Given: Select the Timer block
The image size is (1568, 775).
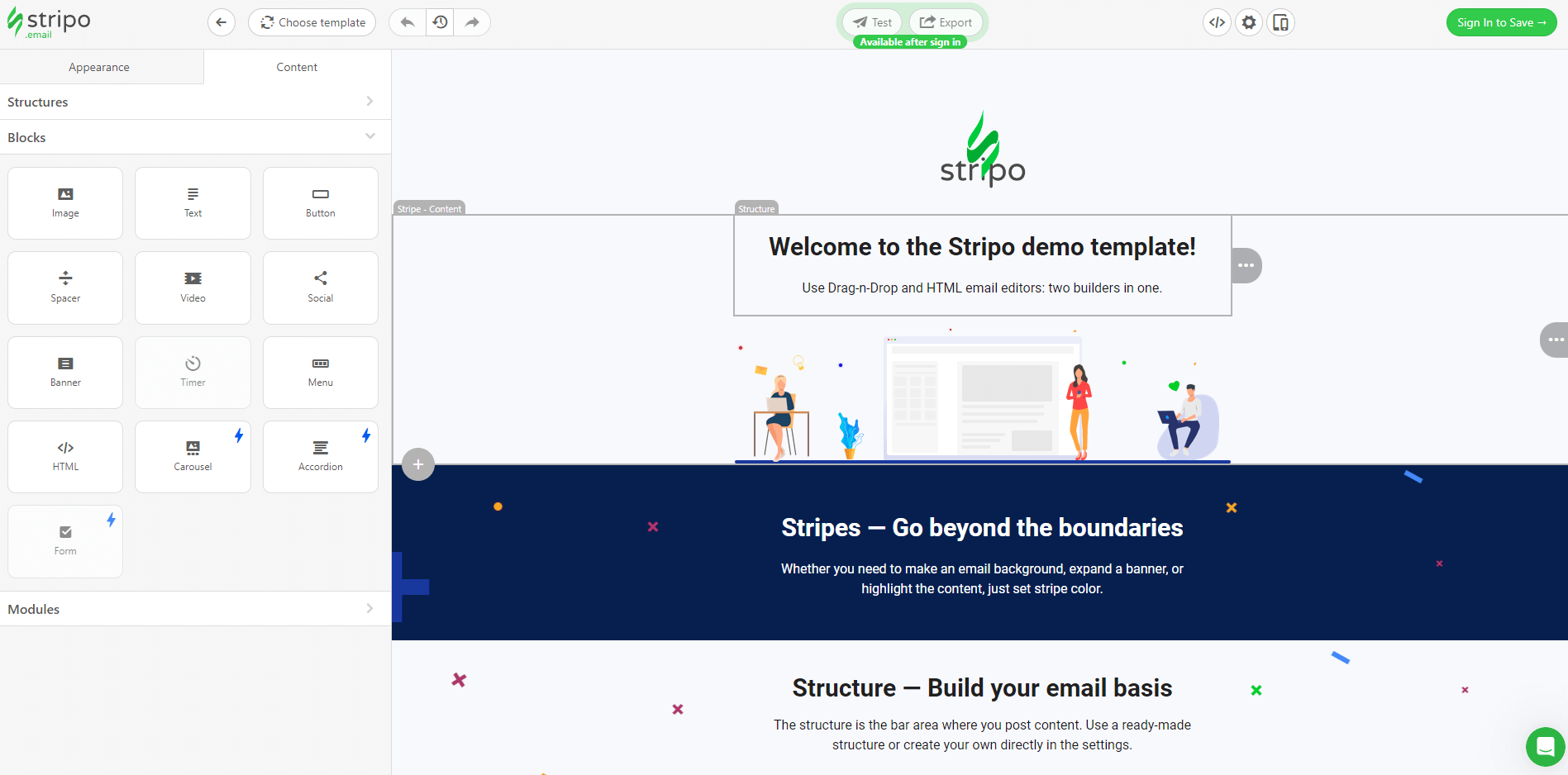Looking at the screenshot, I should coord(193,373).
